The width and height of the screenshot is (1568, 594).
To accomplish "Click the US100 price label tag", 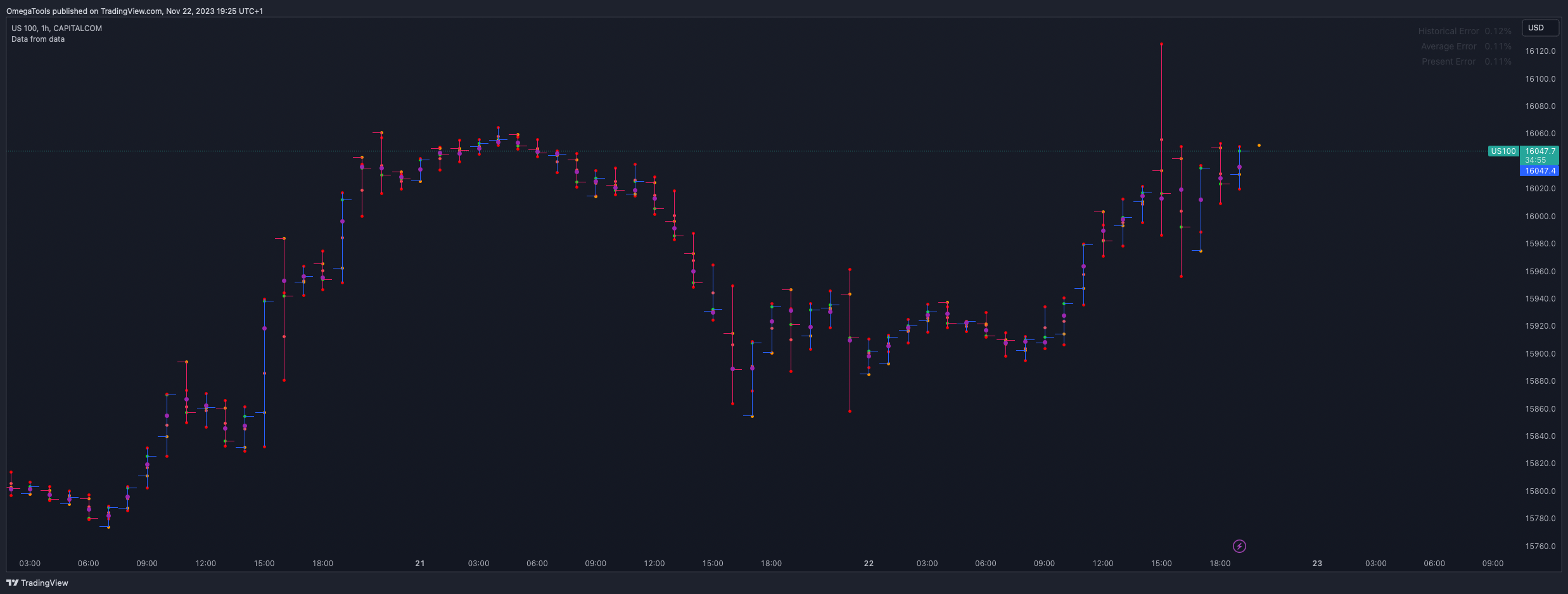I will [x=1503, y=151].
